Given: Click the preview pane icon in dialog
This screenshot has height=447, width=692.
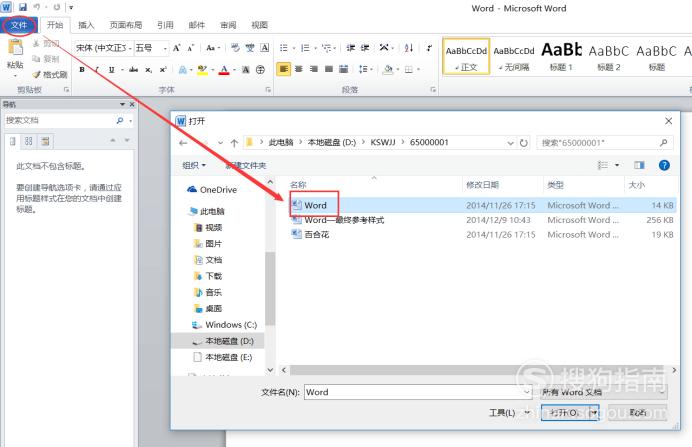Looking at the screenshot, I should click(x=639, y=165).
